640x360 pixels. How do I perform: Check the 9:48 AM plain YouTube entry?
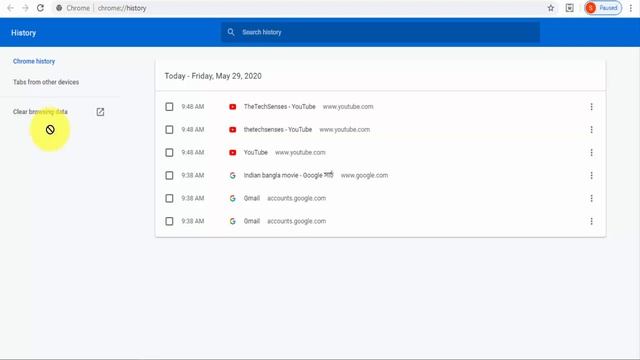(x=169, y=152)
